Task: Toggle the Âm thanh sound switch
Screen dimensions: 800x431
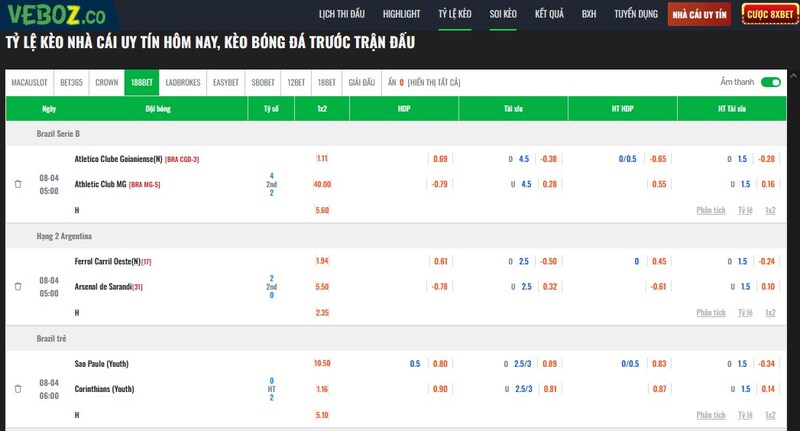Action: (x=769, y=83)
